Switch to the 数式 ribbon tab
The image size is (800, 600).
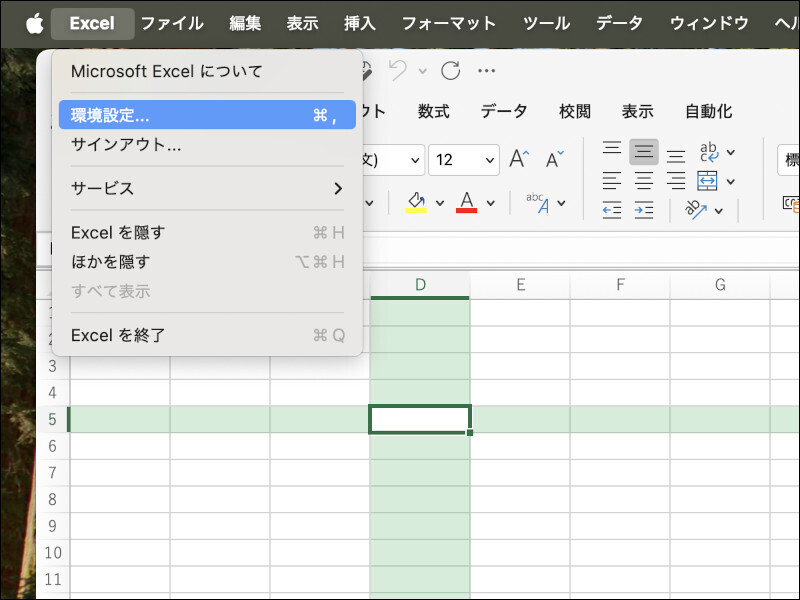point(434,111)
